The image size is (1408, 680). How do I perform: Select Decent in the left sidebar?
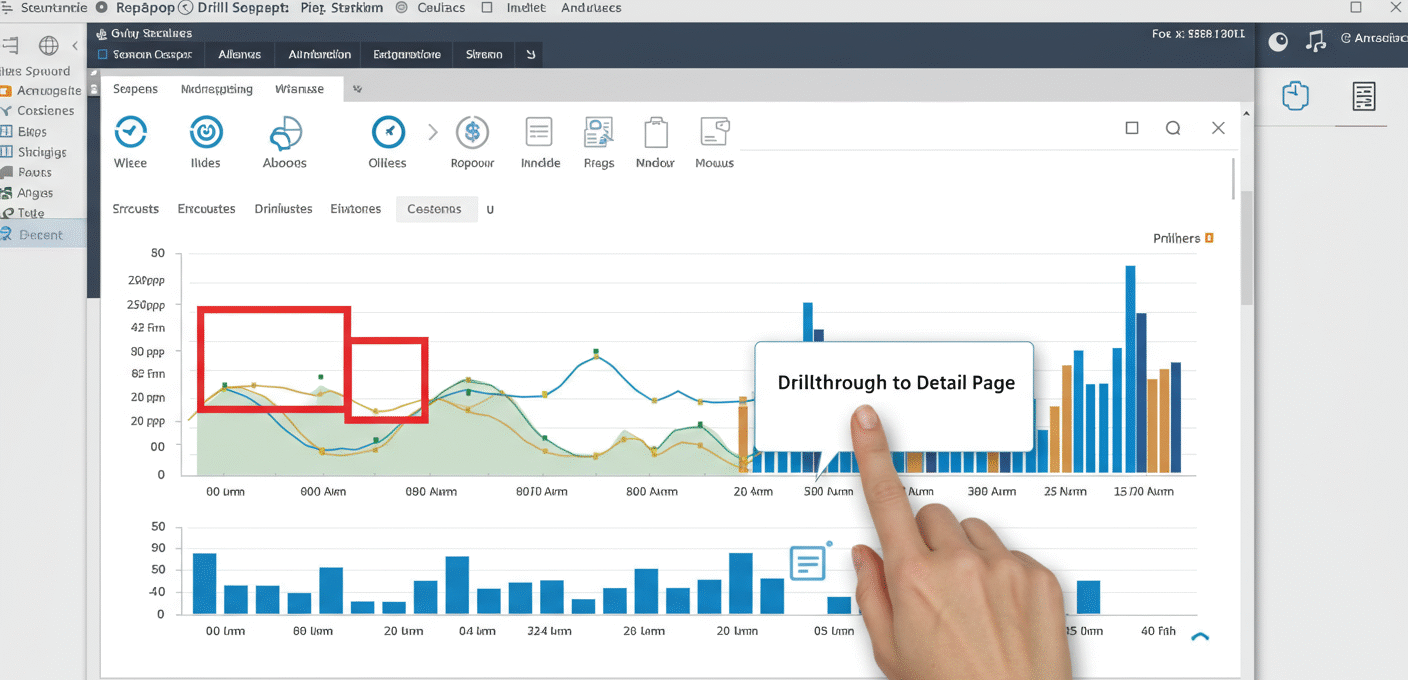click(x=41, y=235)
